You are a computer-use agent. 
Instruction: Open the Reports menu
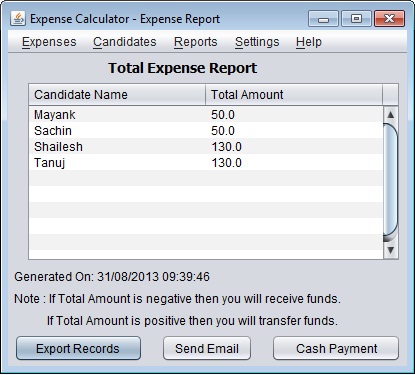(x=195, y=42)
